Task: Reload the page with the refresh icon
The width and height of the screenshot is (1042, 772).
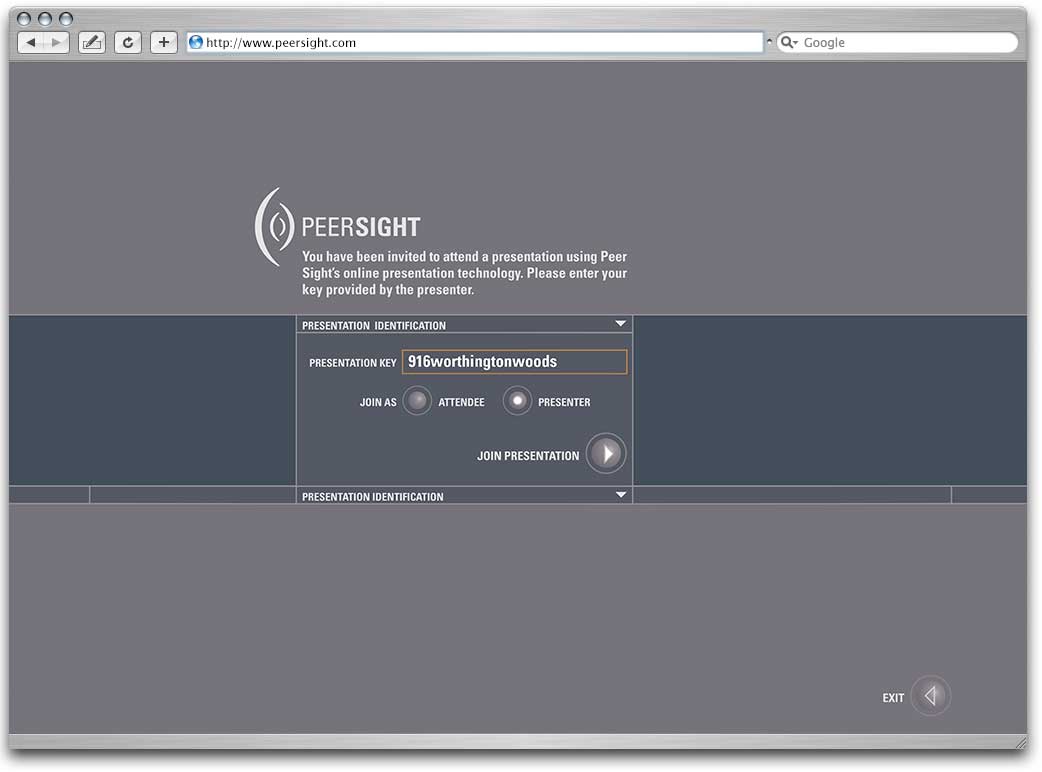Action: pyautogui.click(x=128, y=43)
